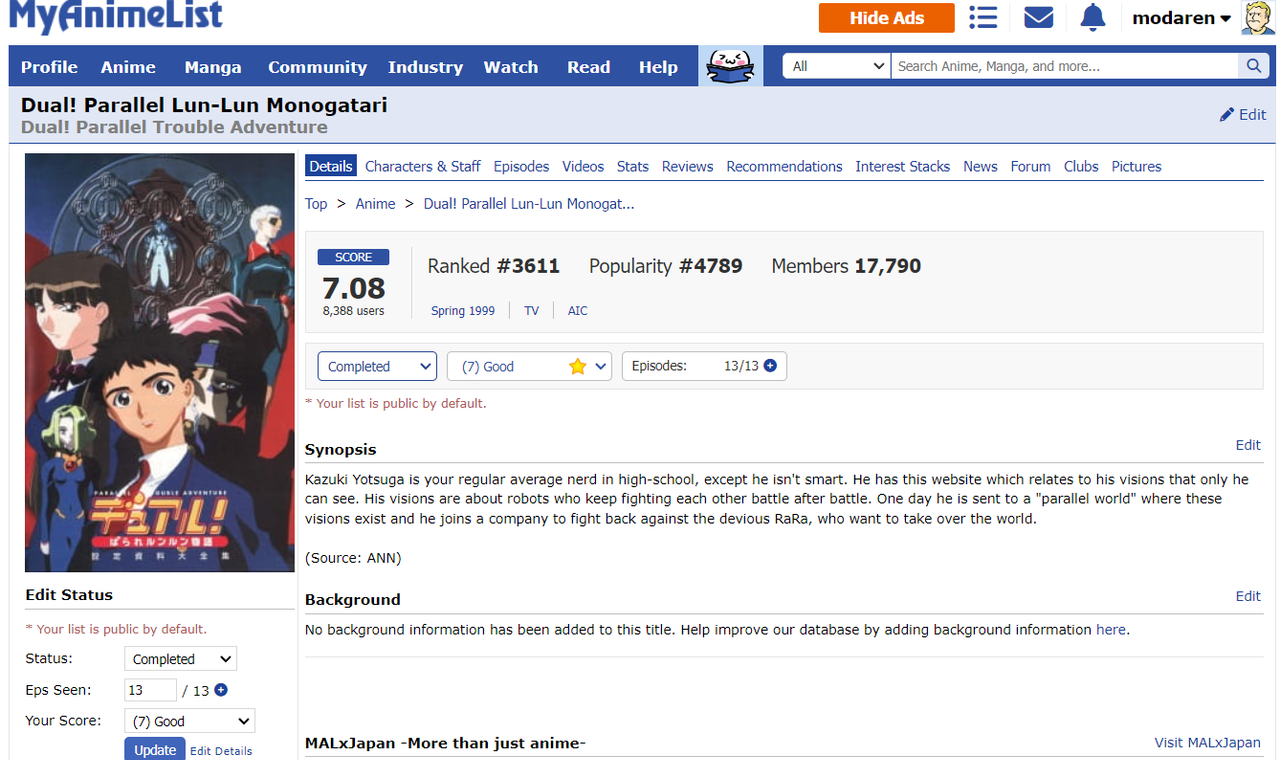
Task: Open the Community menu
Action: click(x=317, y=67)
